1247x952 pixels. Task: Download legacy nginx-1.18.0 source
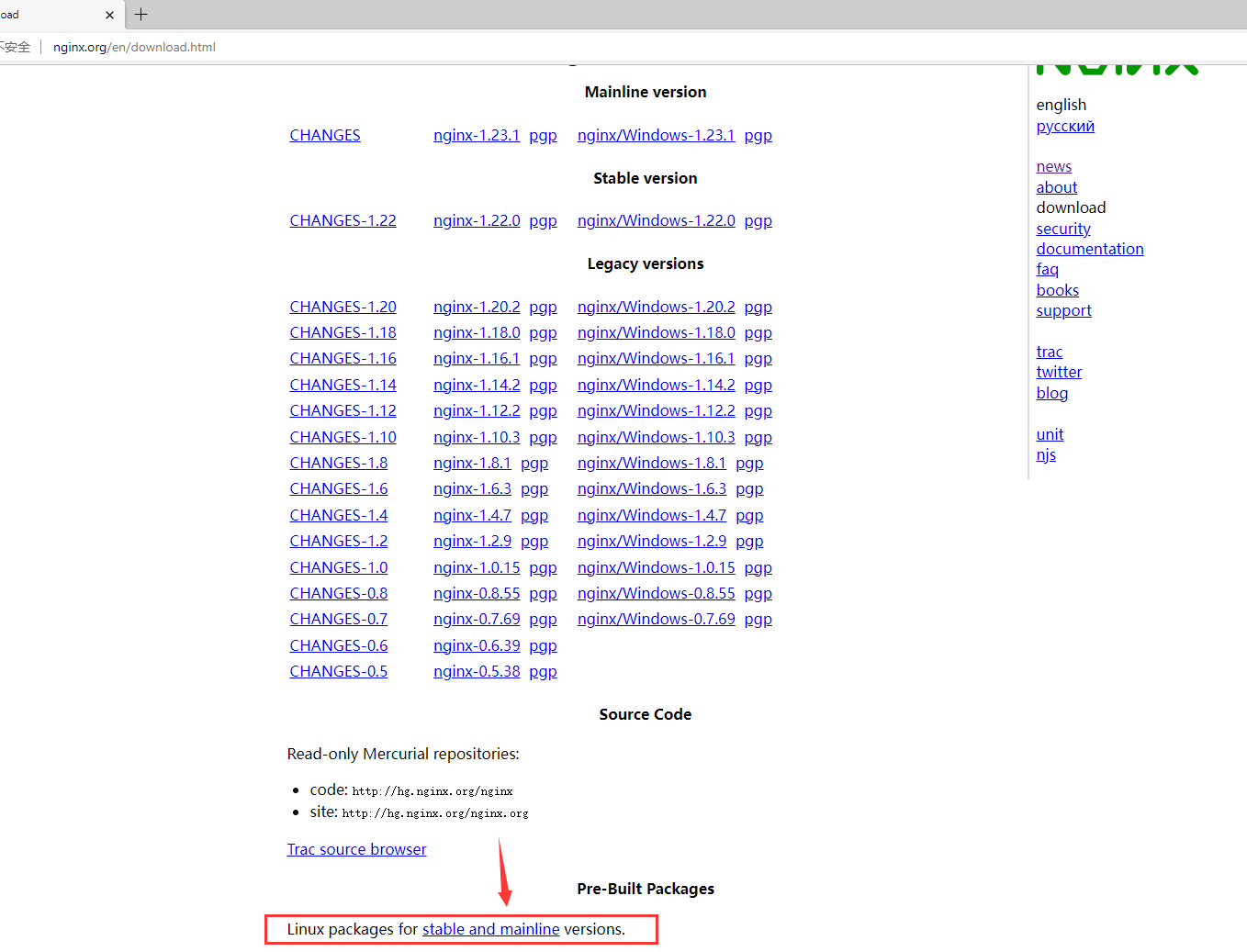(477, 332)
